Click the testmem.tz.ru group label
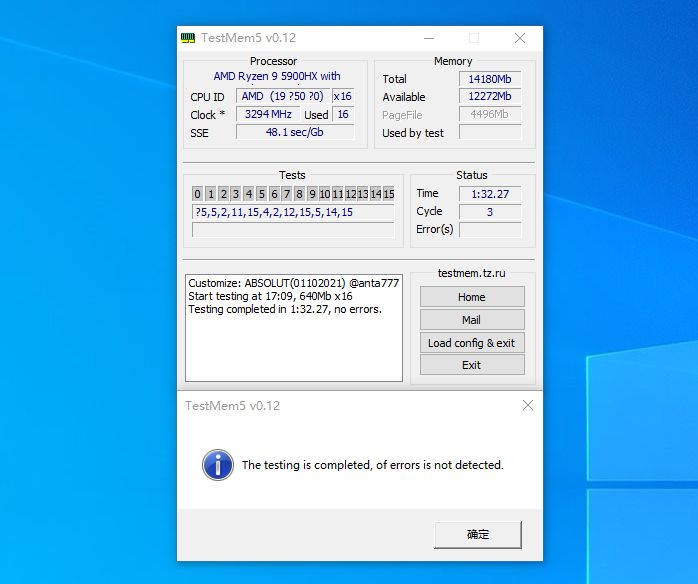698x584 pixels. tap(471, 273)
